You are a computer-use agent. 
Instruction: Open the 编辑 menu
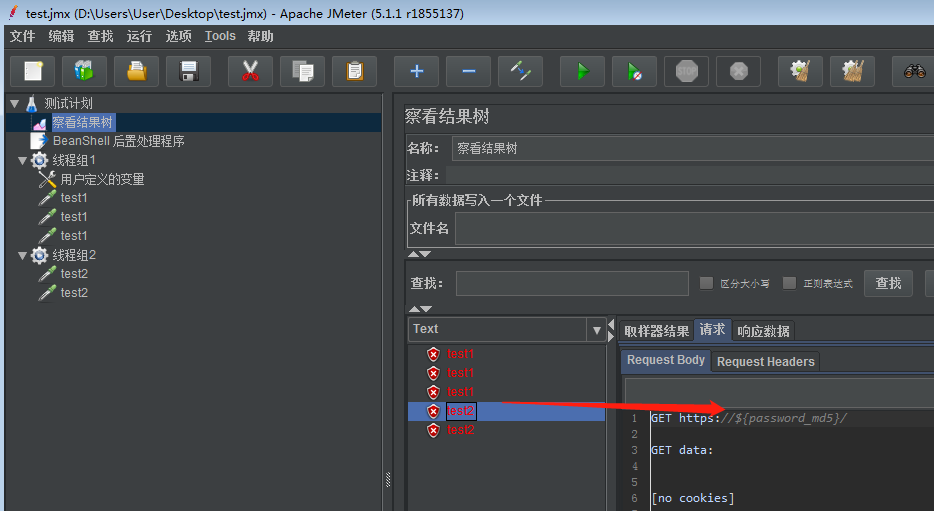point(61,36)
